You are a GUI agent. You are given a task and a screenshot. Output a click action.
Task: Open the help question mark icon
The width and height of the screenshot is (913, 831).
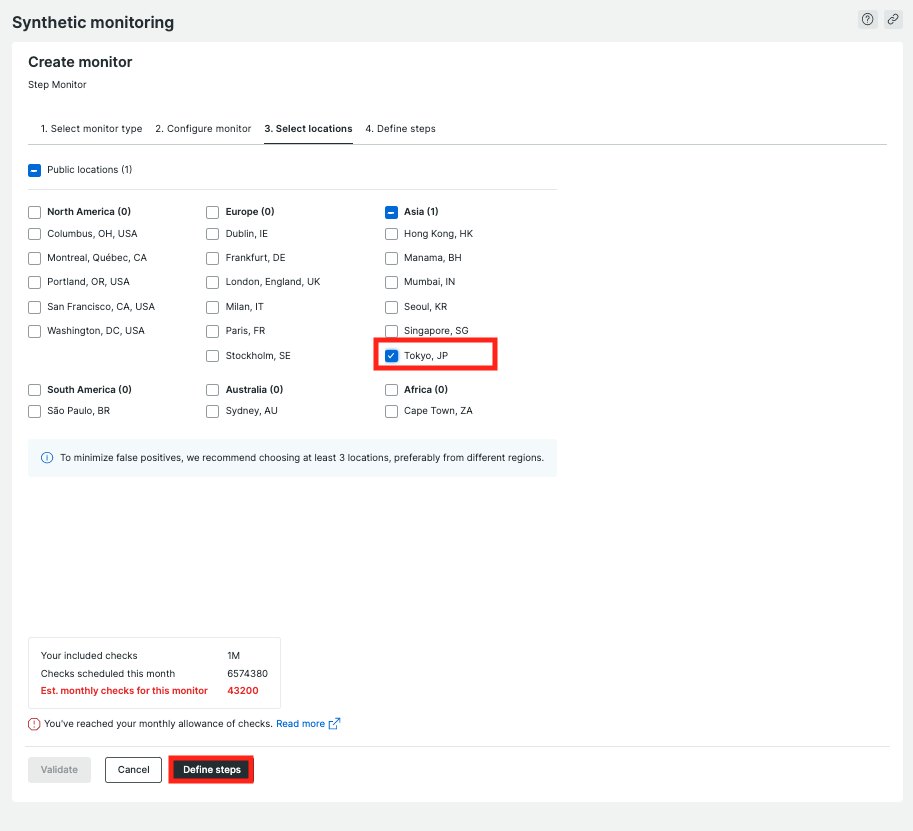pos(868,19)
